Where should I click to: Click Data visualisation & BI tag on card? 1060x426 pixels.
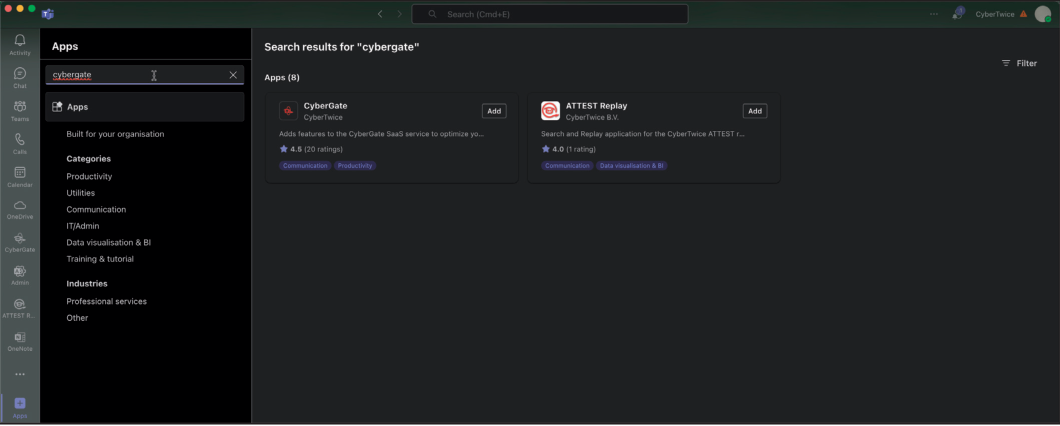632,166
